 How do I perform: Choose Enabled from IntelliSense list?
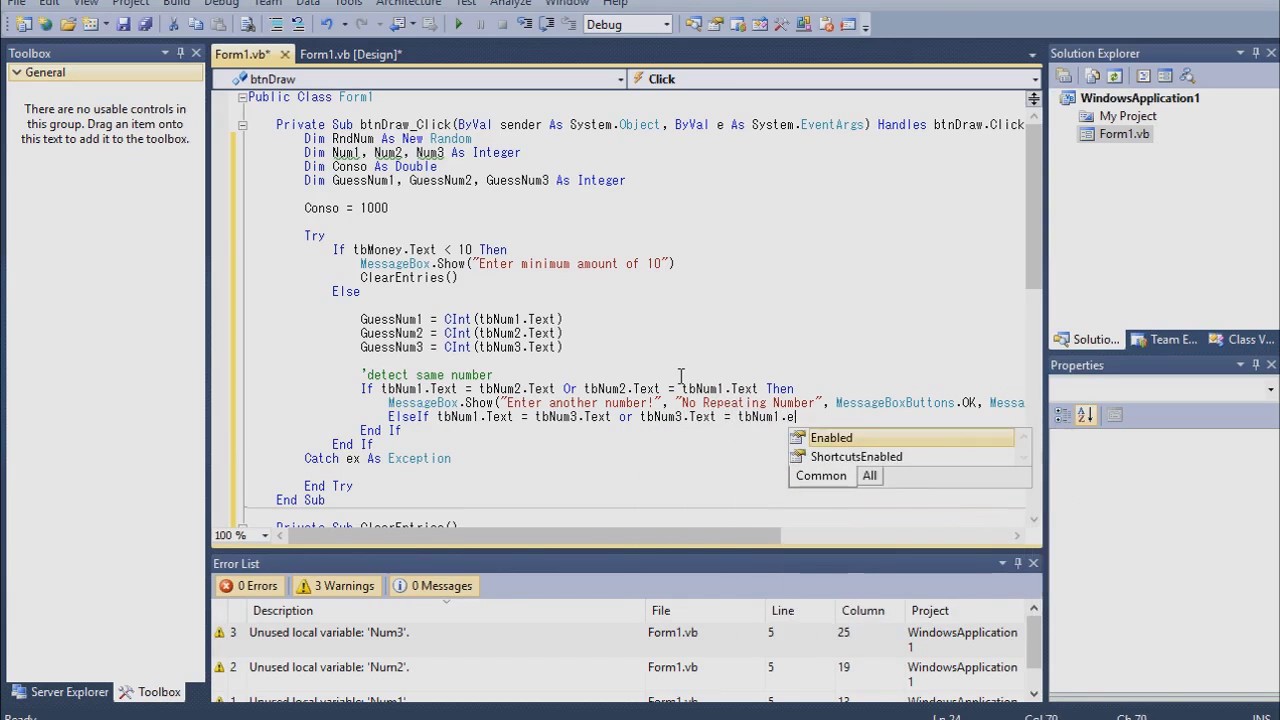902,438
